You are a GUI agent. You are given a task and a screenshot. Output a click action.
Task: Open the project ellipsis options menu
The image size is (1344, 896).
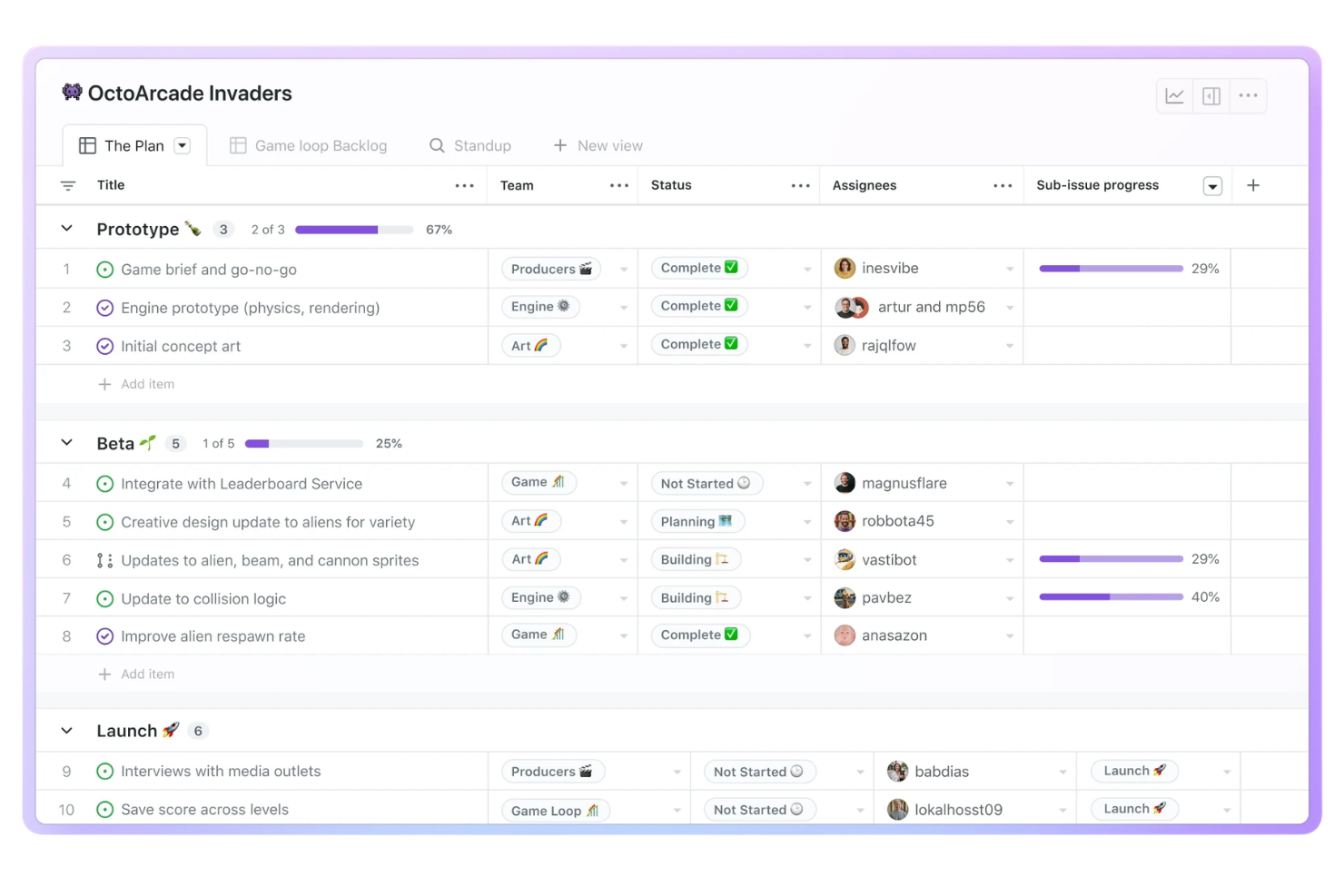[x=1248, y=95]
